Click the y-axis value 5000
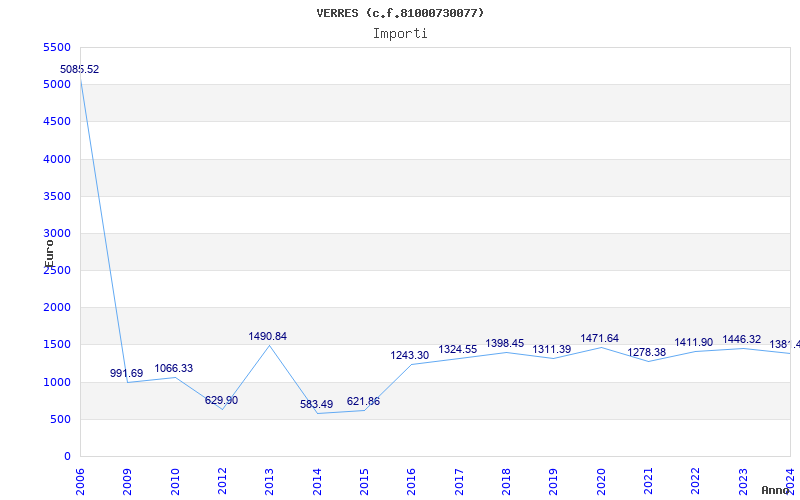Image resolution: width=800 pixels, height=500 pixels. pos(57,85)
